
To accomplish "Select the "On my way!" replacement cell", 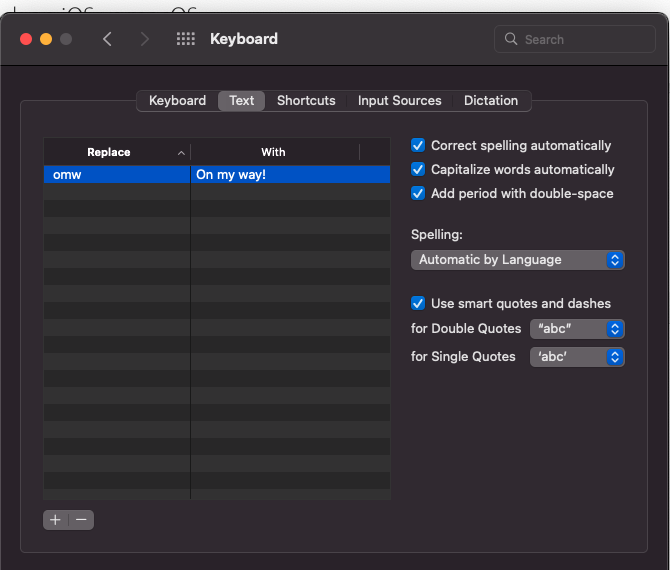I will point(290,175).
